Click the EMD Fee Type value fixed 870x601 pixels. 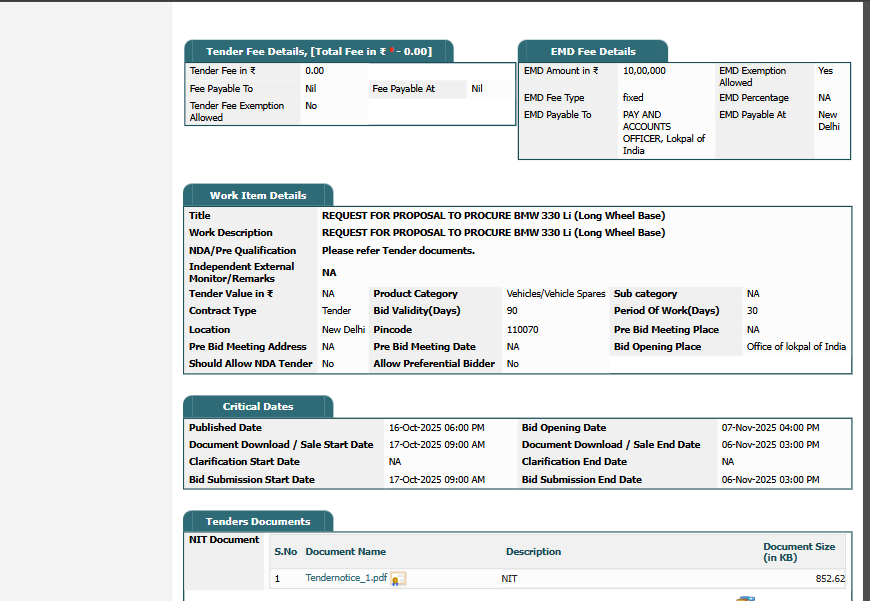pos(633,98)
